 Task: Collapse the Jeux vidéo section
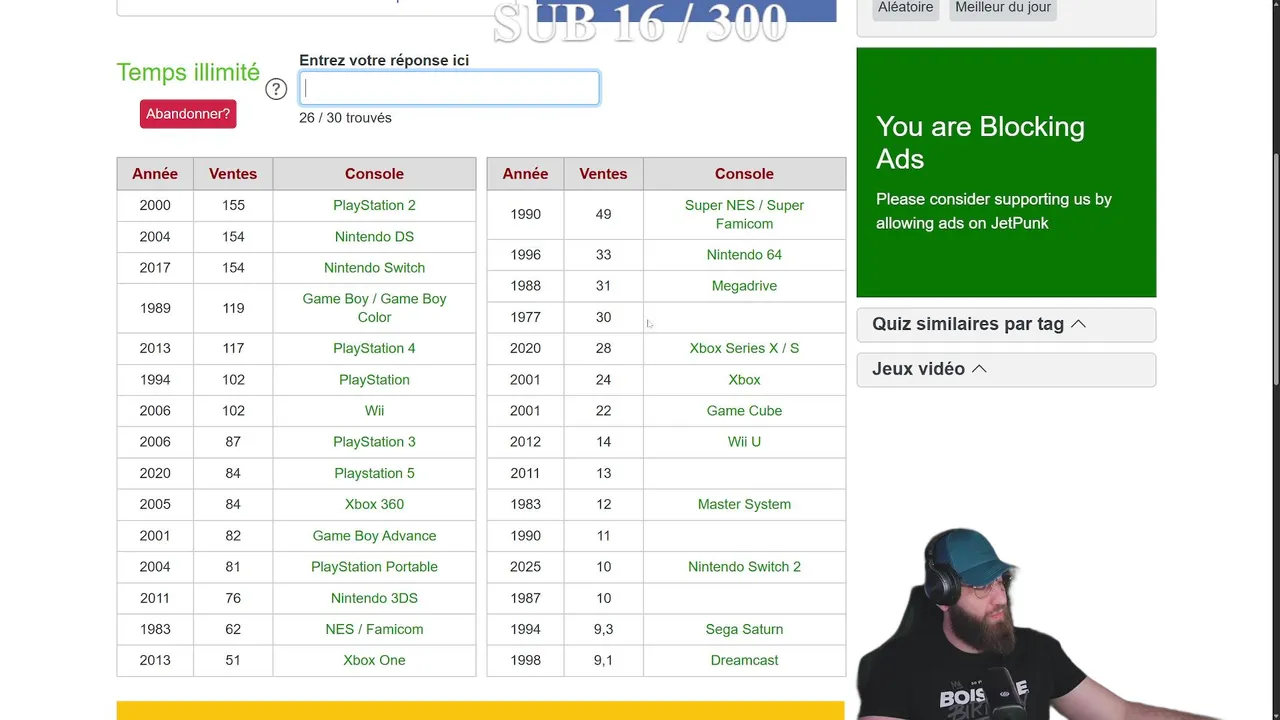[x=1006, y=369]
